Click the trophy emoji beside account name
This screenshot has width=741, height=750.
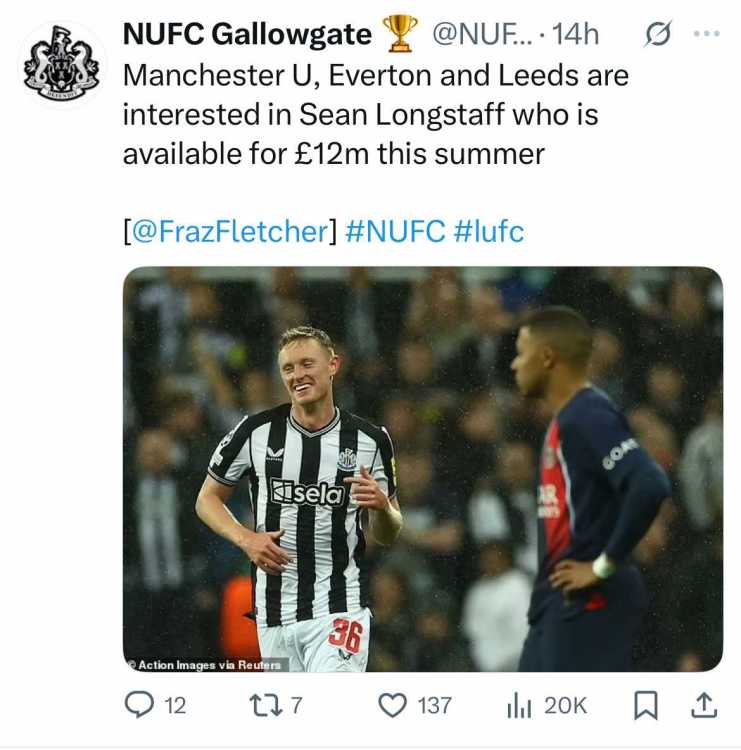coord(400,33)
